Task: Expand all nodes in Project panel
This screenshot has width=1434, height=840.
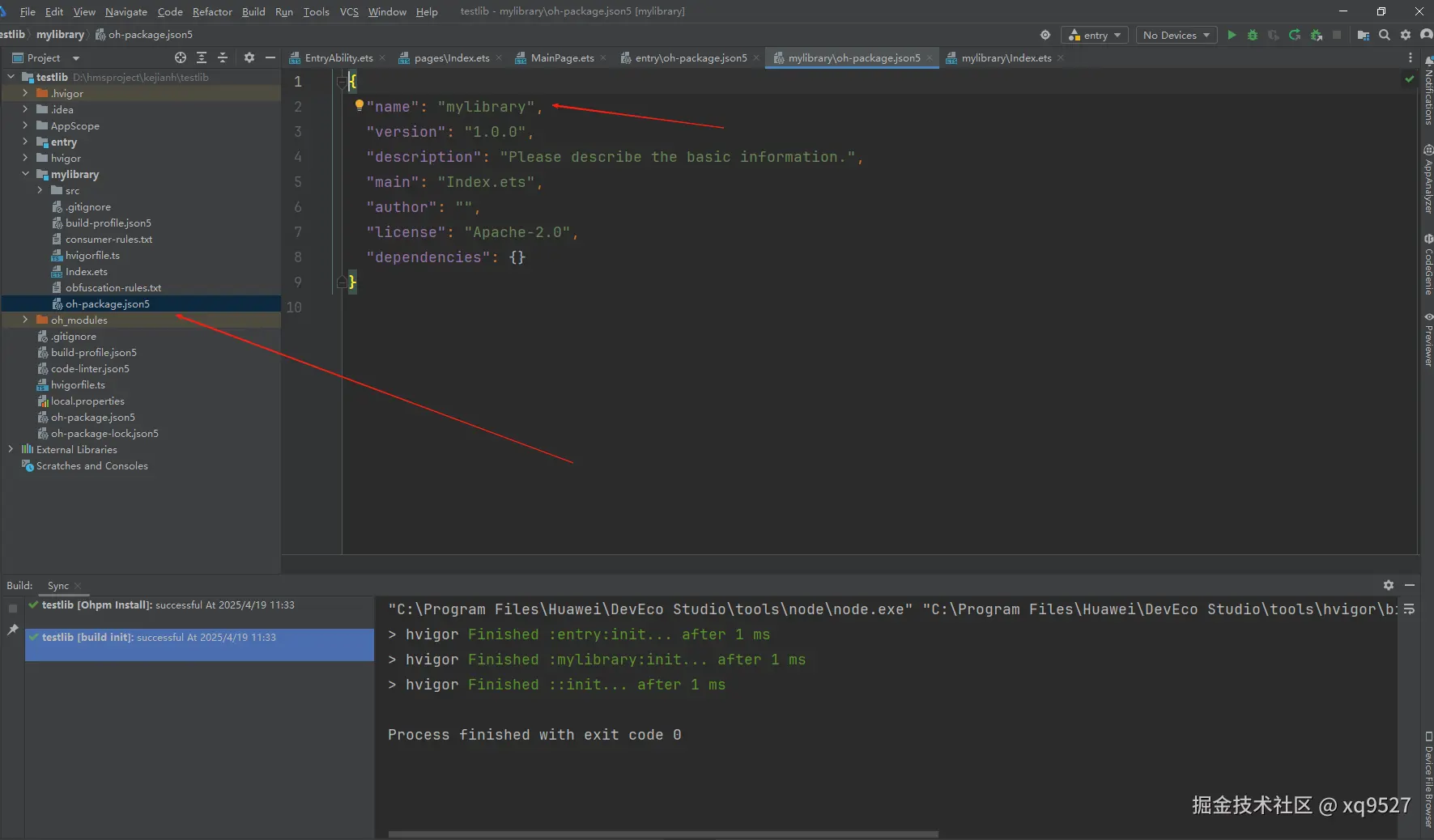Action: click(202, 57)
